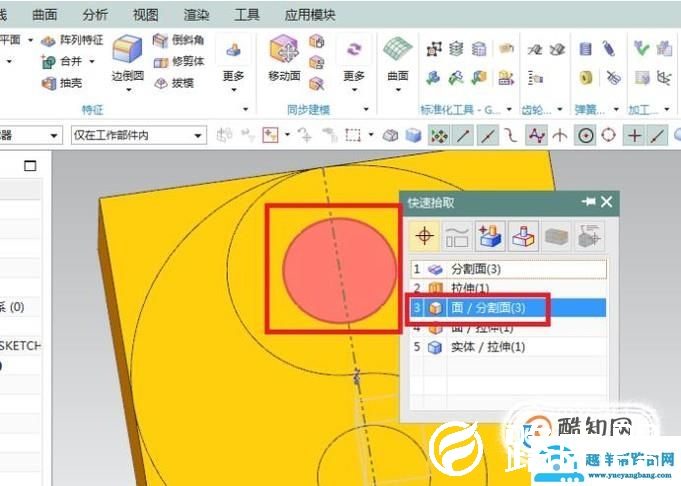Select the 倒斜角 chamfer tool
Viewport: 681px width, 486px height.
(179, 40)
